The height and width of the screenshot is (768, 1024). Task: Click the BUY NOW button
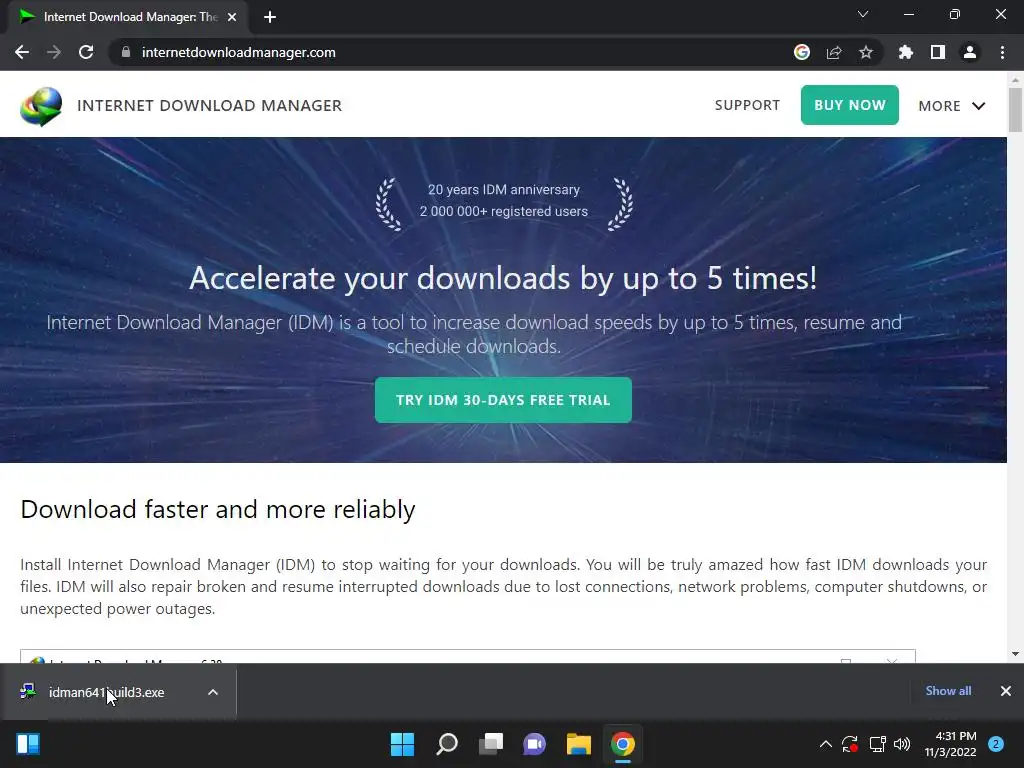850,105
